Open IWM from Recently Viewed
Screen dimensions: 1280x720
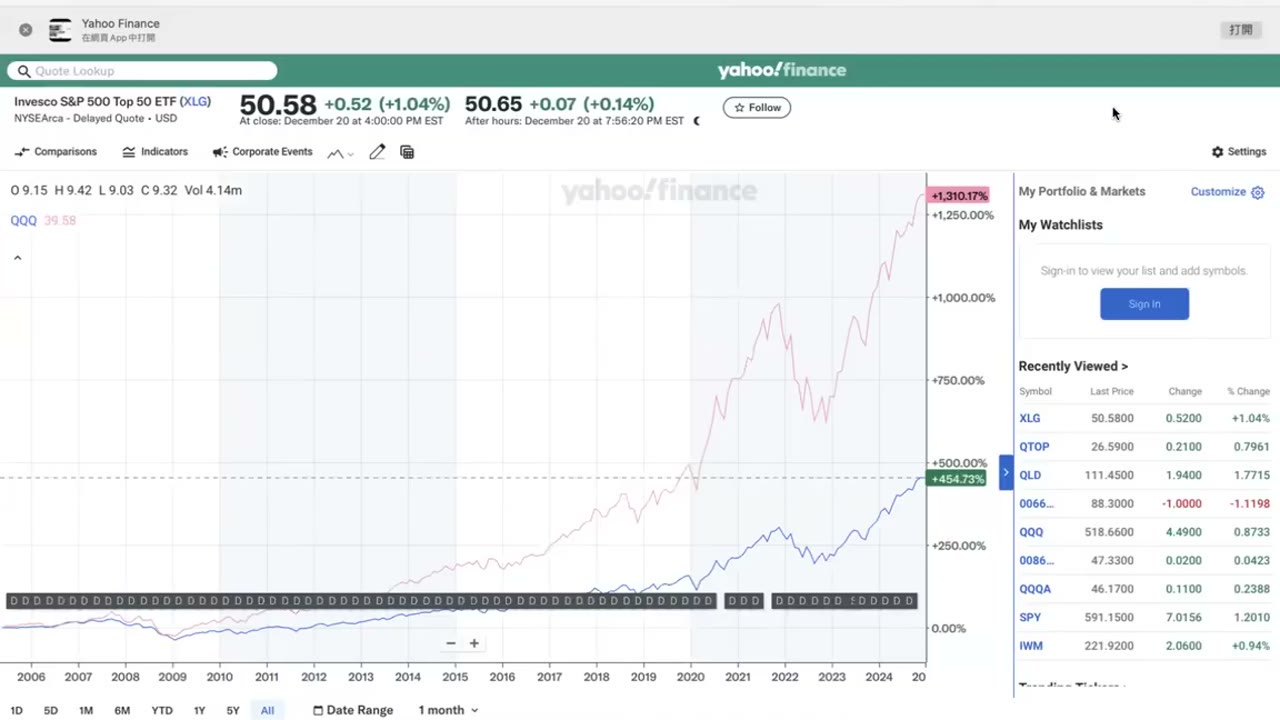1031,646
